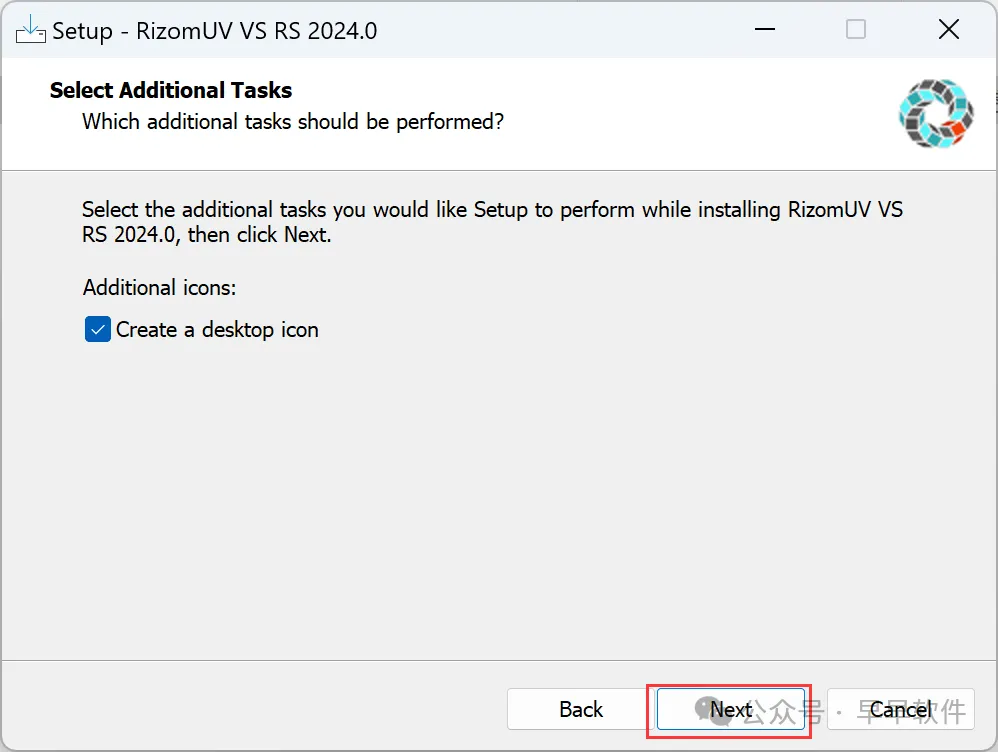Click the bottom button bar empty space

pyautogui.click(x=250, y=710)
